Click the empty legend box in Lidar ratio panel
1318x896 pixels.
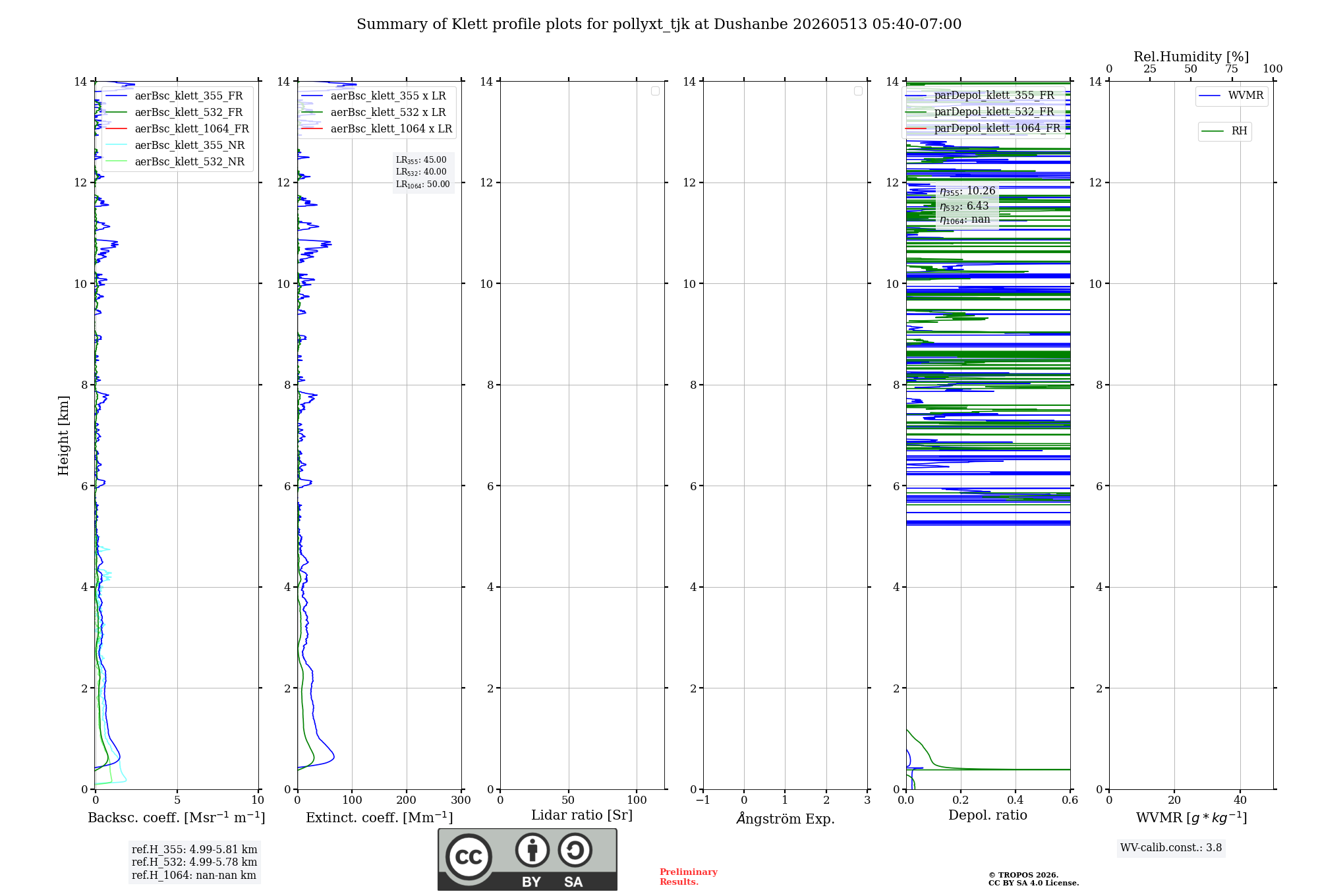click(x=655, y=91)
